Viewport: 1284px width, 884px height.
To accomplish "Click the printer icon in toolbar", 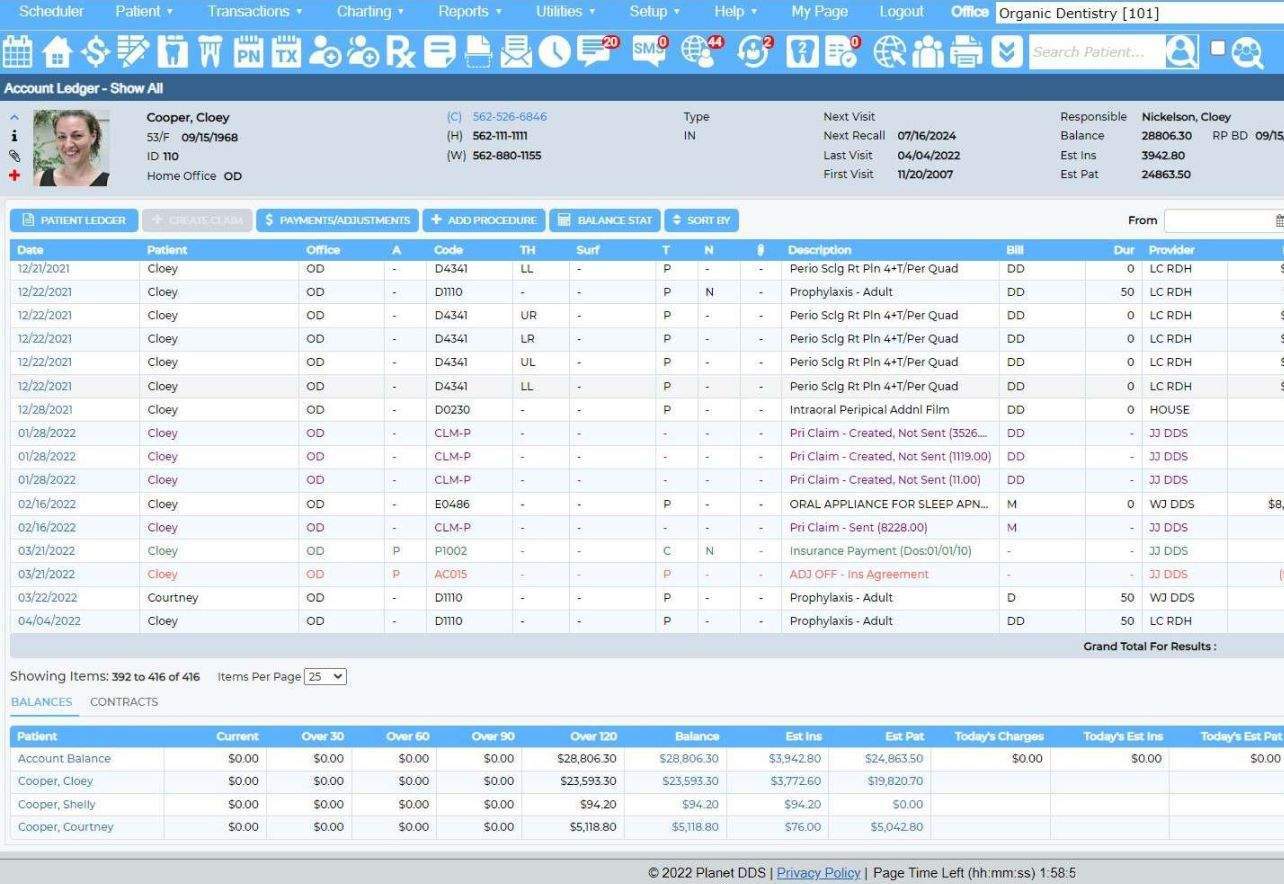I will pos(966,52).
